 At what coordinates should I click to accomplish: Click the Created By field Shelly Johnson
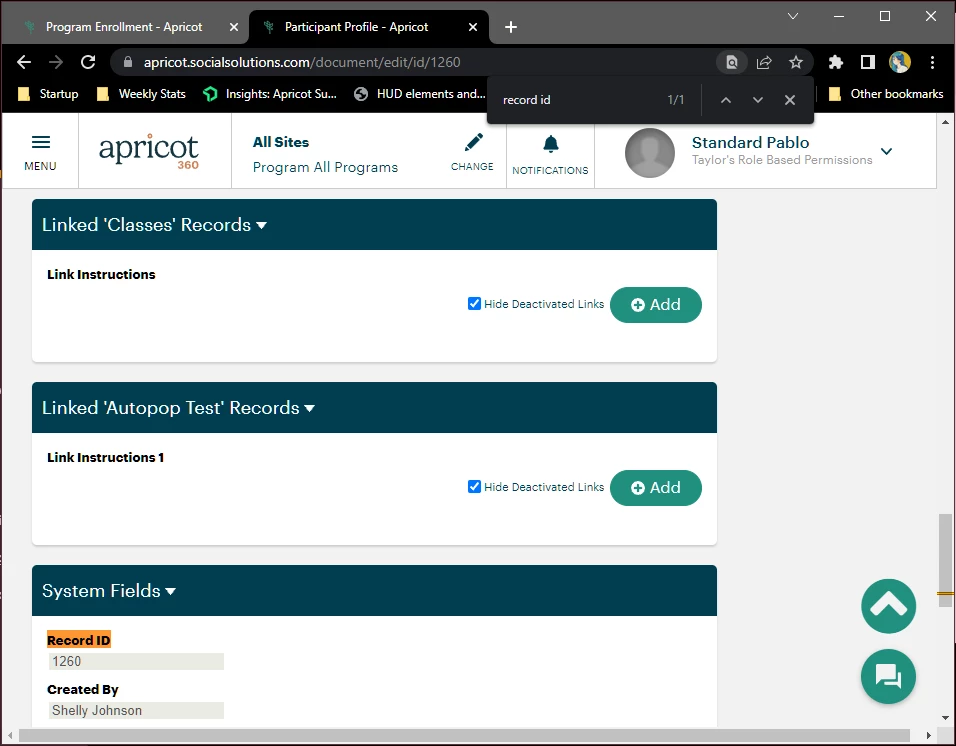point(136,710)
